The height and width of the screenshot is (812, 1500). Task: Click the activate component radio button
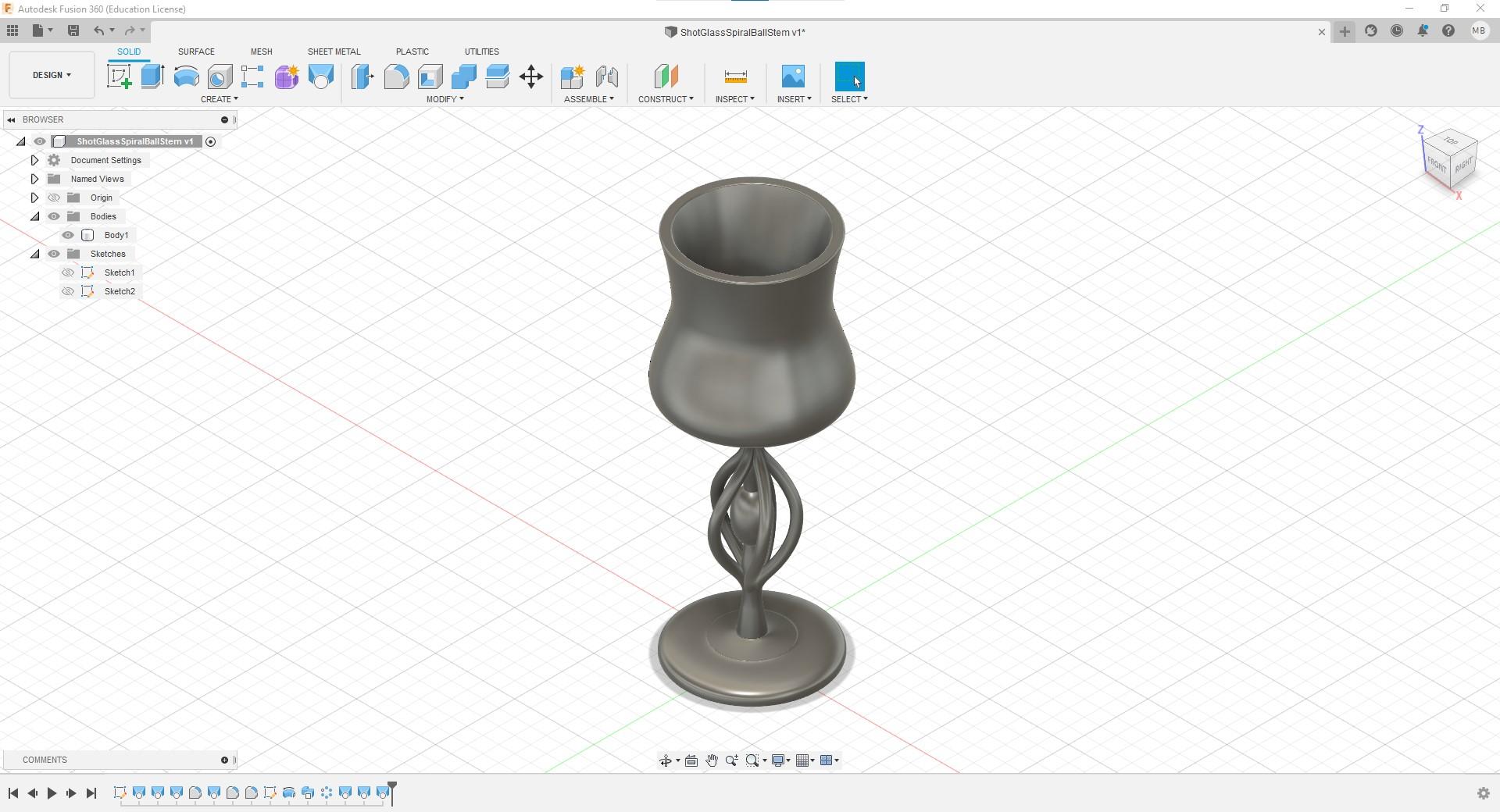(x=210, y=141)
